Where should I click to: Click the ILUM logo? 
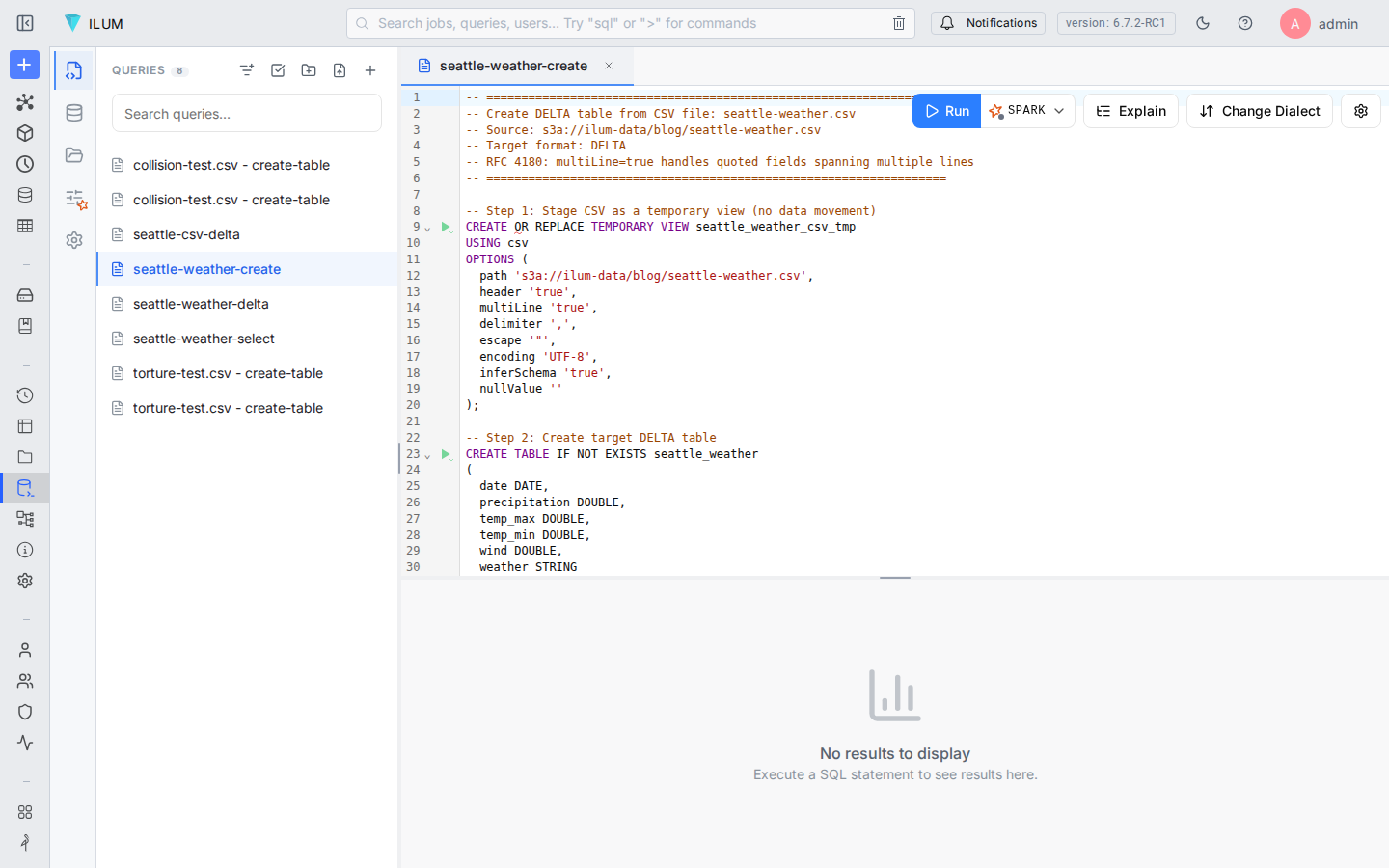coord(94,23)
